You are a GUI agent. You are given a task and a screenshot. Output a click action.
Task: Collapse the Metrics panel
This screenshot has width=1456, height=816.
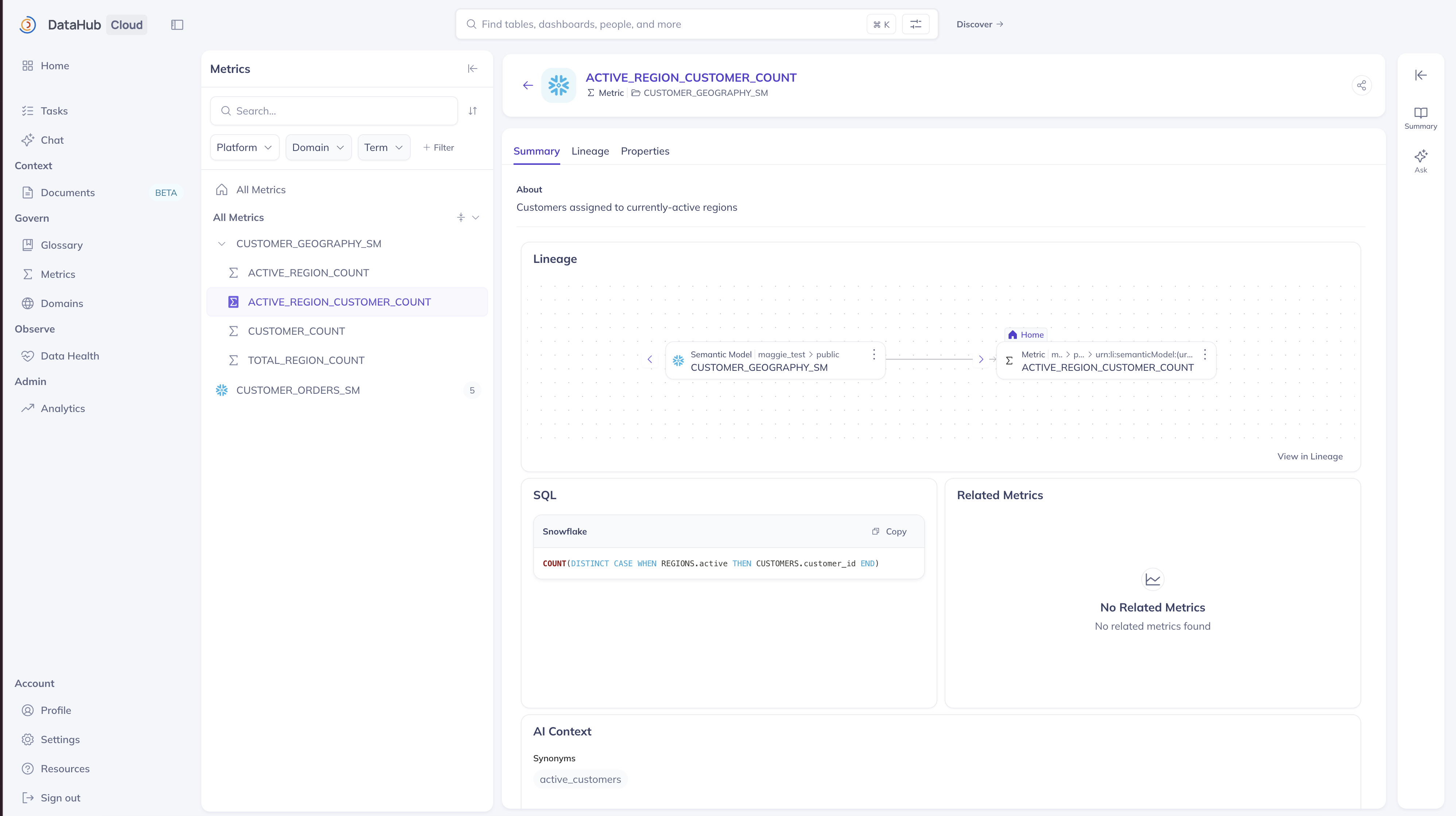[473, 69]
